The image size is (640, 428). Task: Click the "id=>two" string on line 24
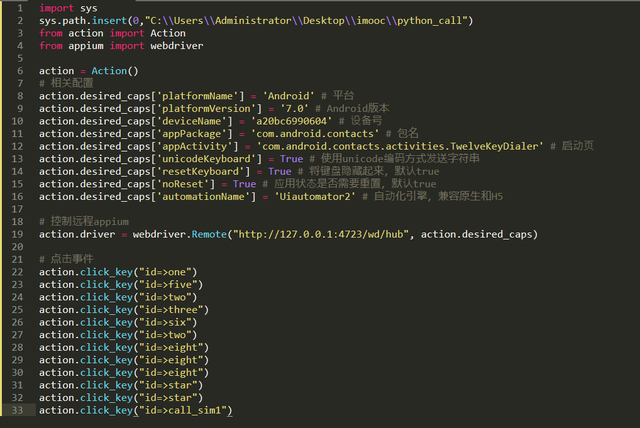165,297
